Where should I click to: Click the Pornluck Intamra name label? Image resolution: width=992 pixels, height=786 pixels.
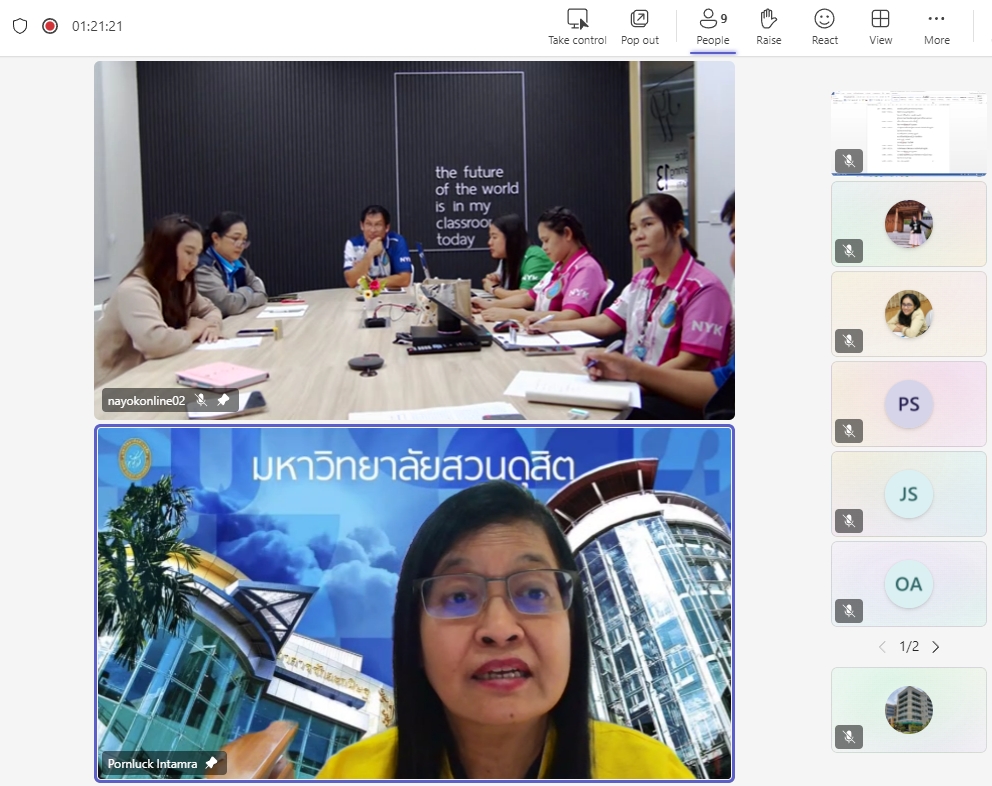coord(152,764)
